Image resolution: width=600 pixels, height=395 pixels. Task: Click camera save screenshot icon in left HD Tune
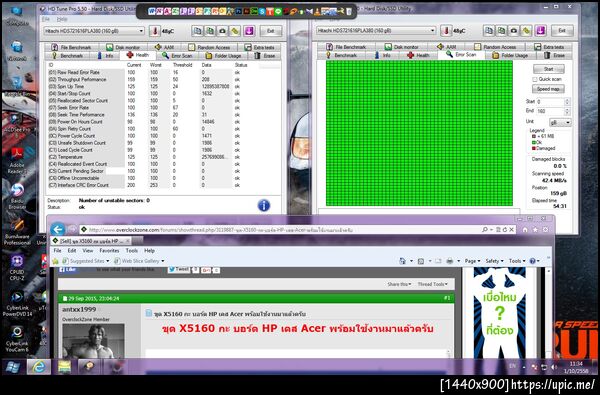click(x=222, y=31)
